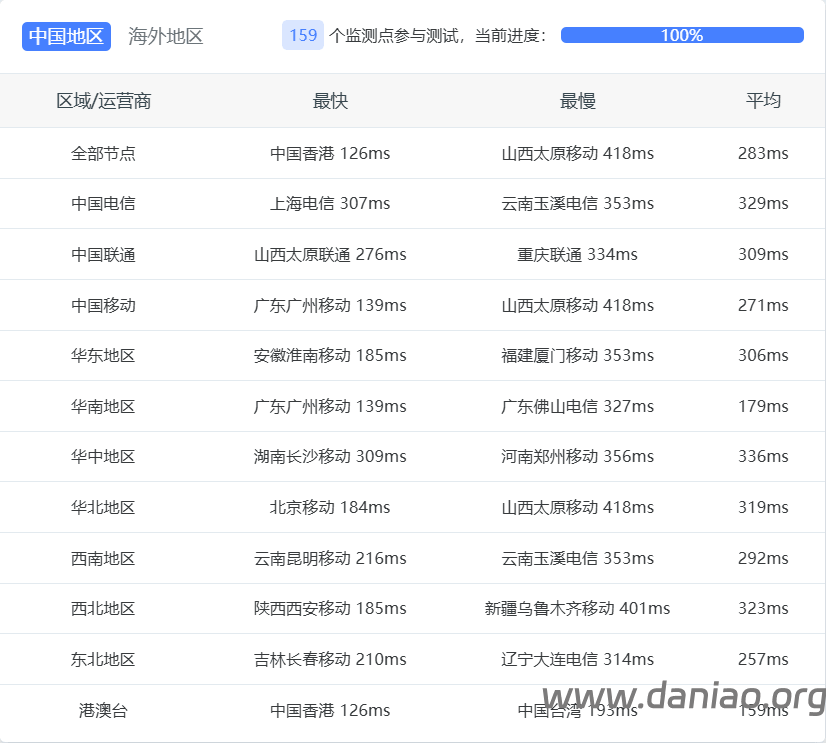Click the 西北地区 row label
The height and width of the screenshot is (743, 826).
tap(103, 608)
